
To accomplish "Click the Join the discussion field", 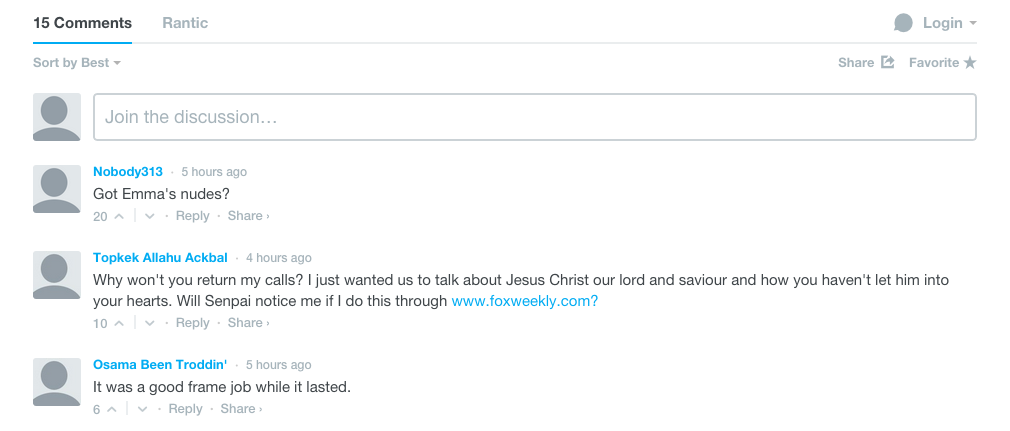I will pos(535,117).
